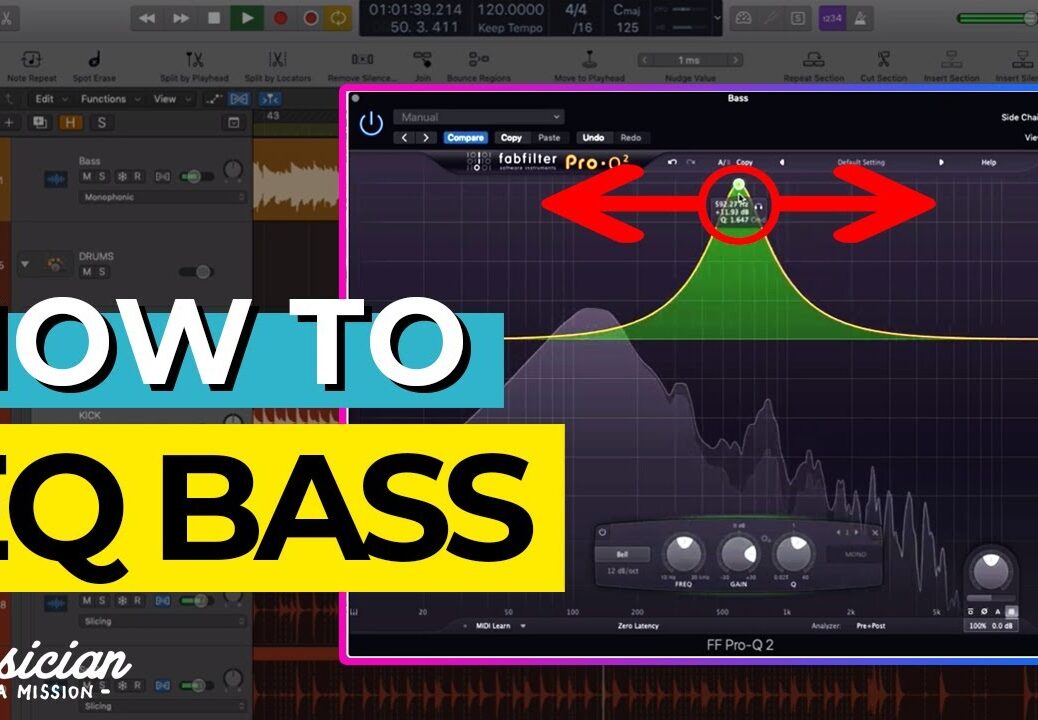The height and width of the screenshot is (720, 1038).
Task: Open the Bell filter shape selector
Action: (622, 555)
